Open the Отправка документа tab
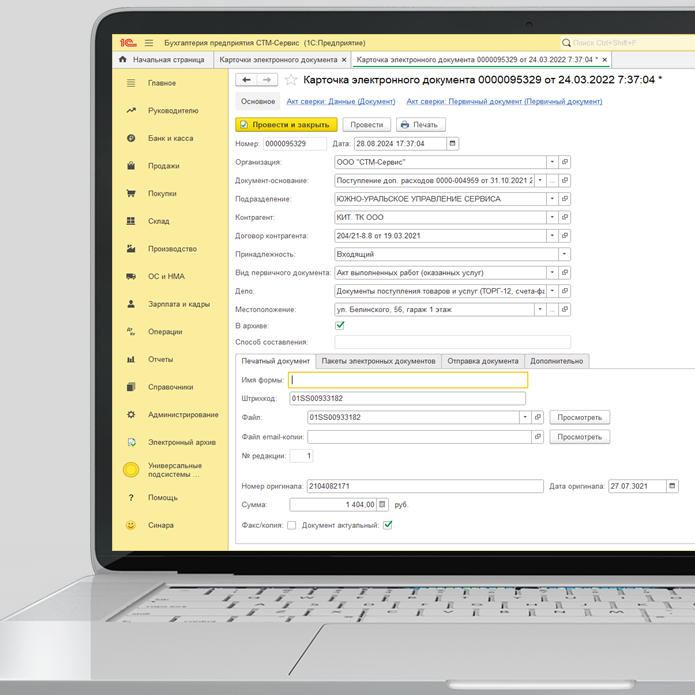 tap(483, 361)
